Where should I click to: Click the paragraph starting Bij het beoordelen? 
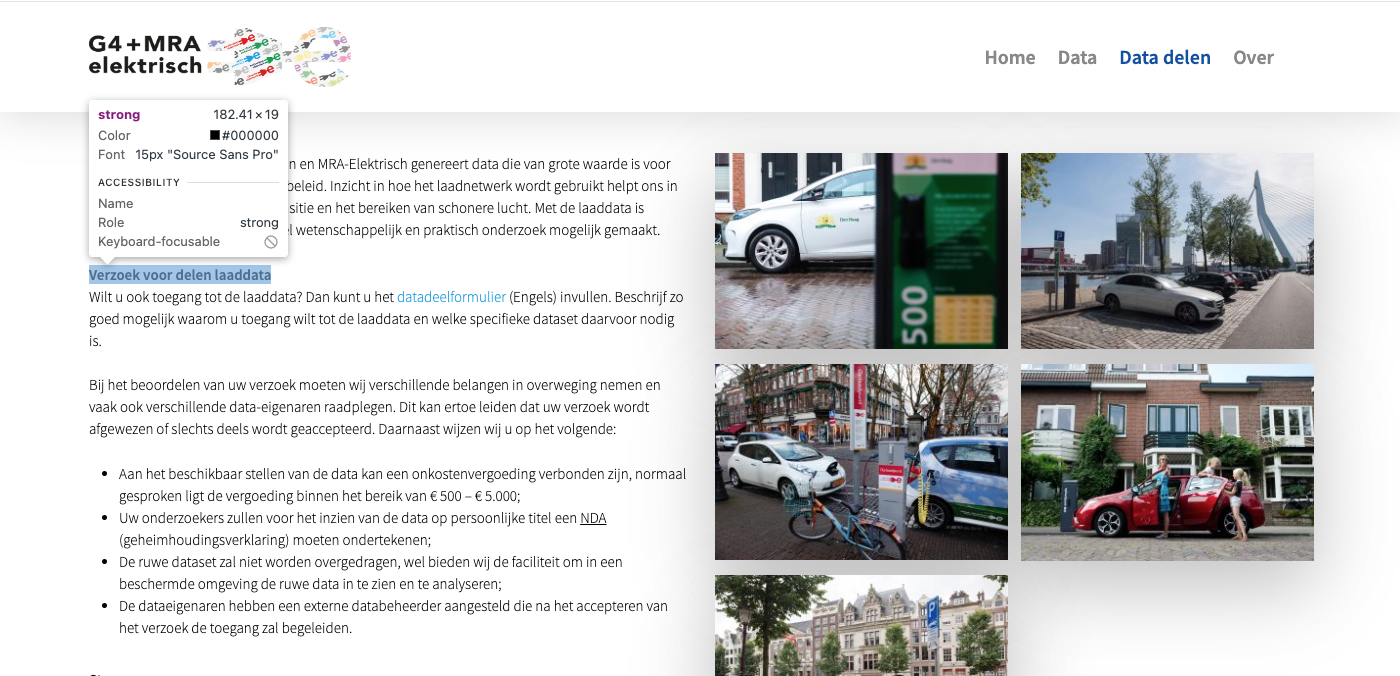(x=375, y=407)
